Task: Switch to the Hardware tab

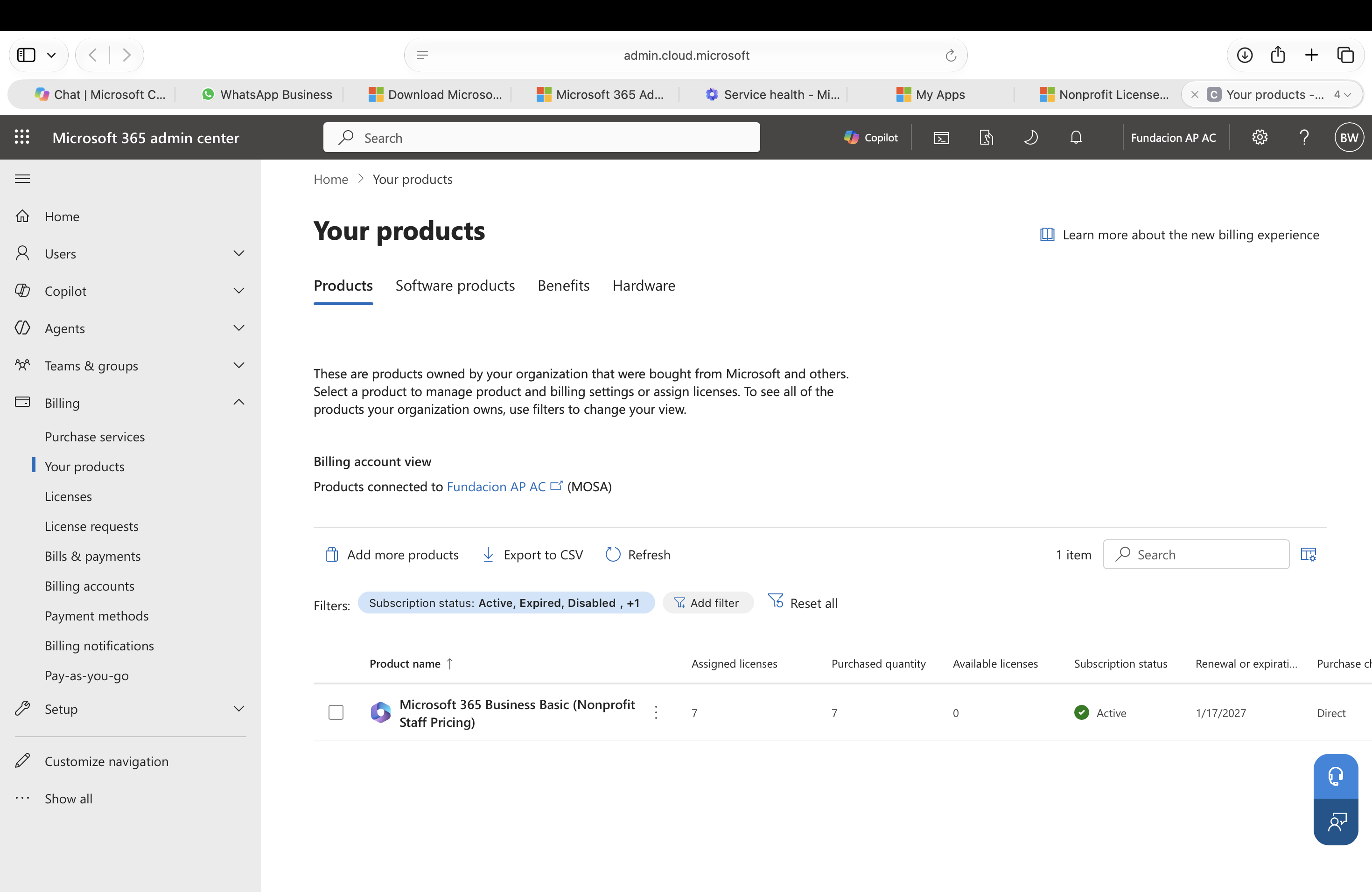Action: tap(644, 286)
